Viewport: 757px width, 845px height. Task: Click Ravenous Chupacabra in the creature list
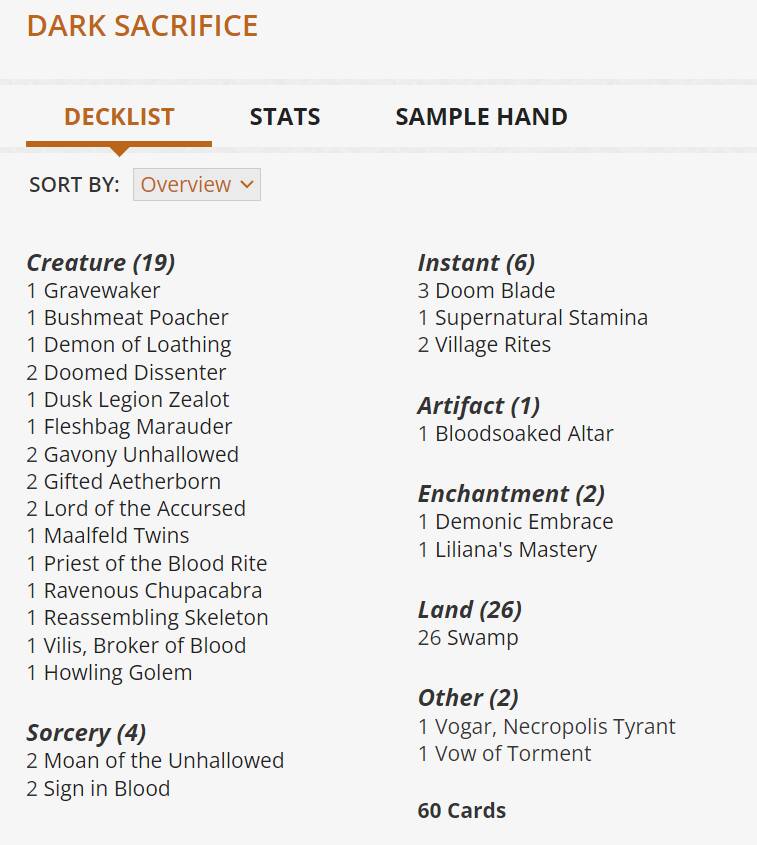[x=153, y=590]
